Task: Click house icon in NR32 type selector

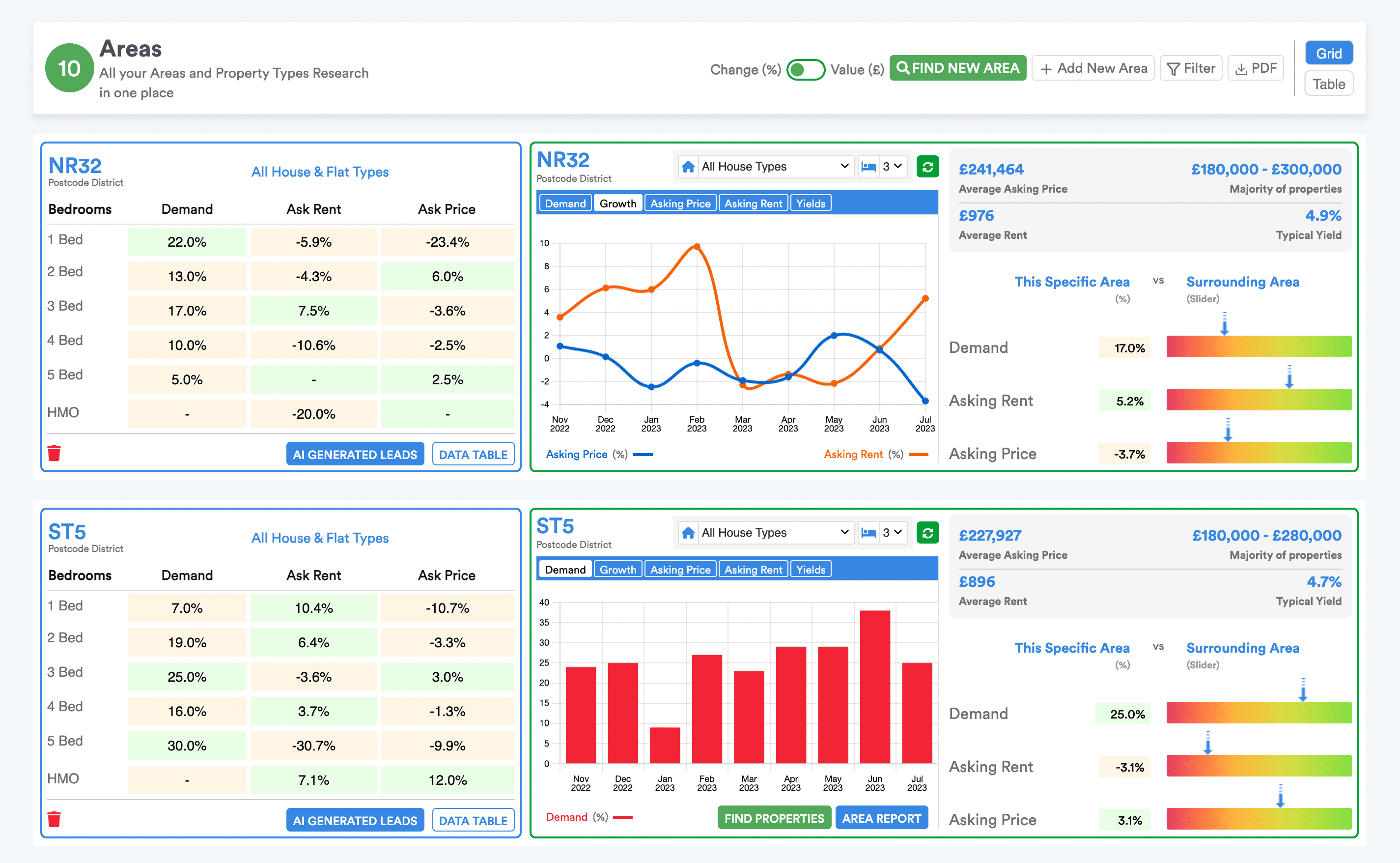Action: 689,167
